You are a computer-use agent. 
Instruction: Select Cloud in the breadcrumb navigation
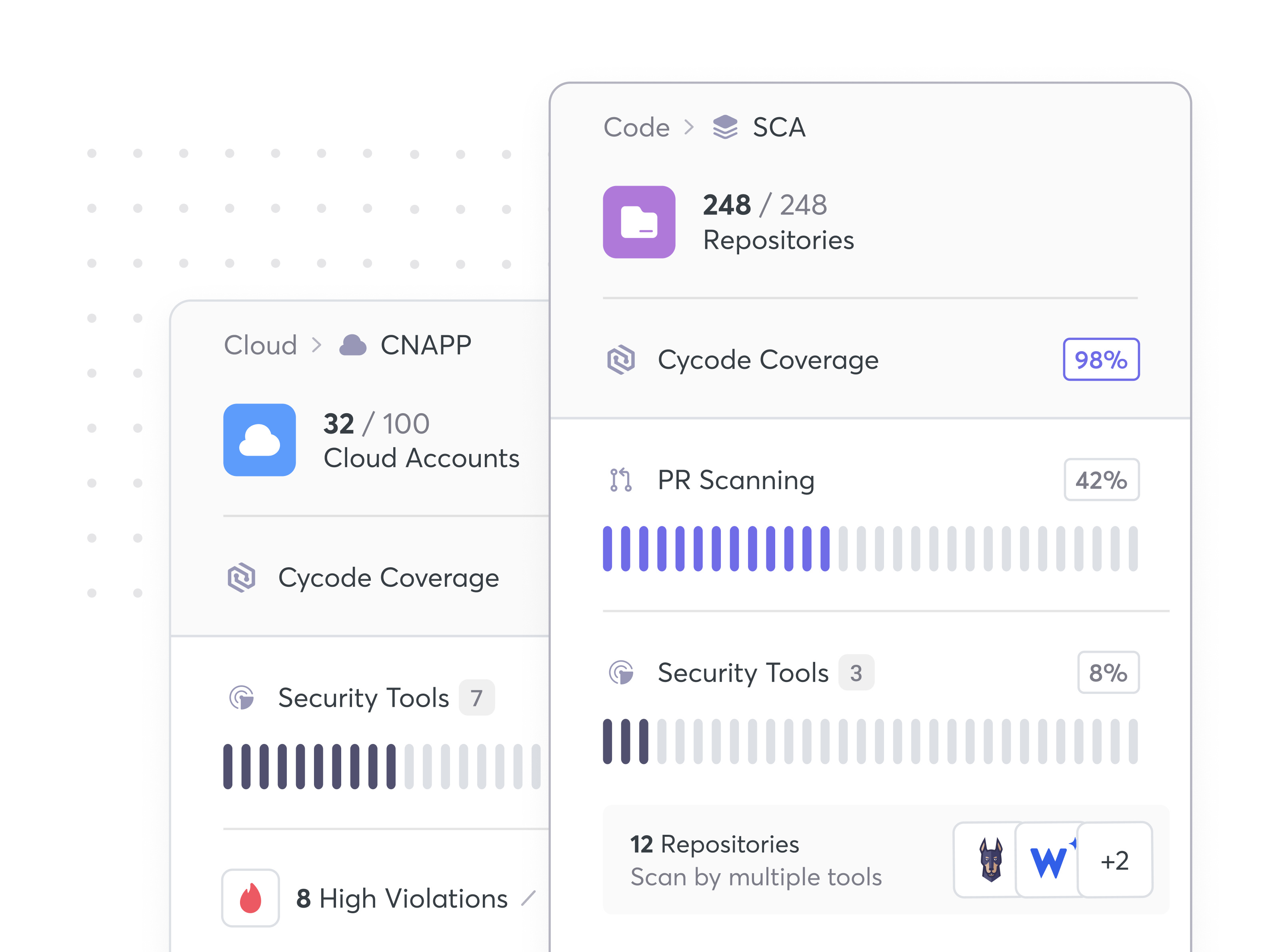tap(260, 345)
